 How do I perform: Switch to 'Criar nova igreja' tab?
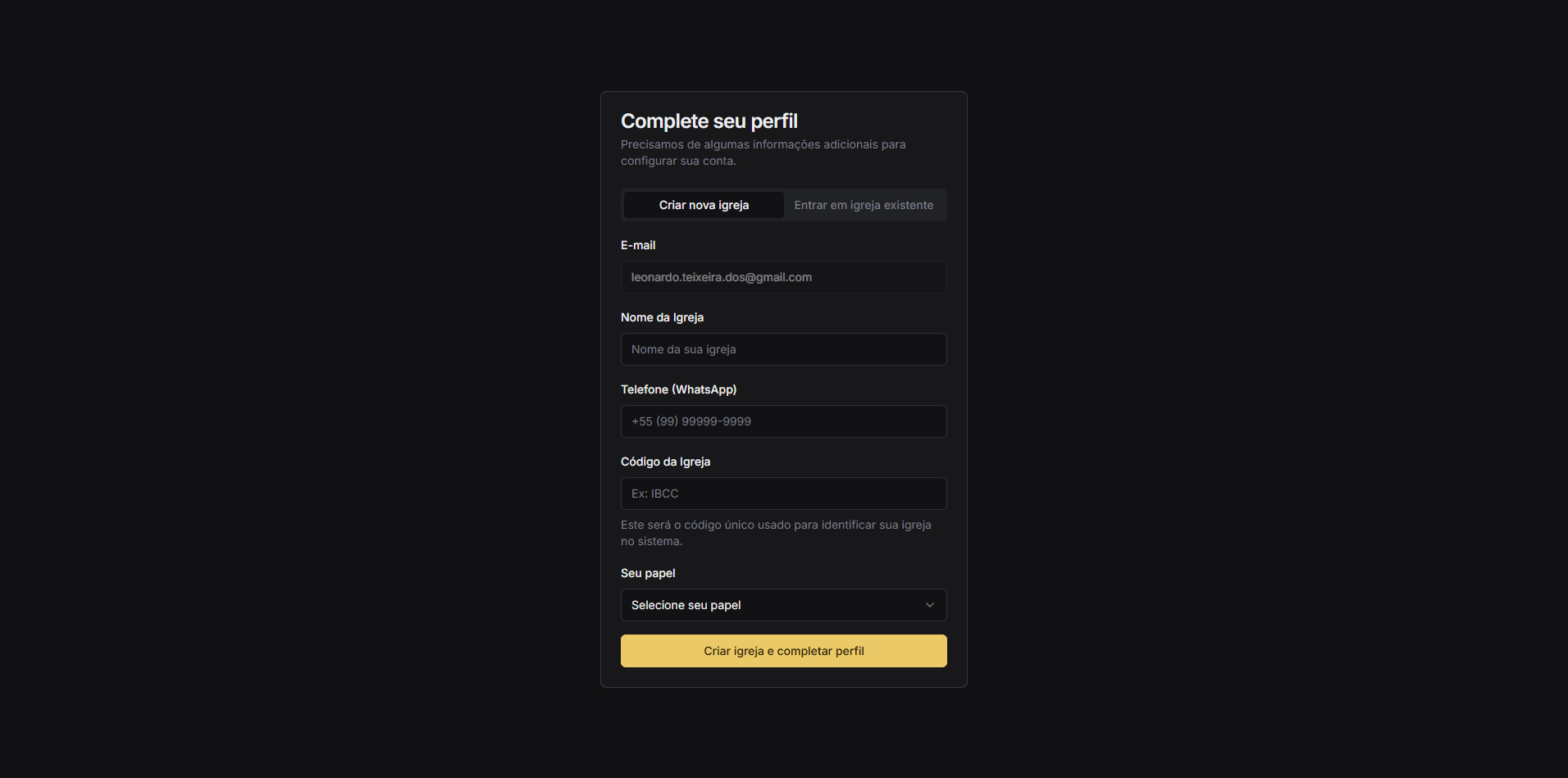coord(704,205)
